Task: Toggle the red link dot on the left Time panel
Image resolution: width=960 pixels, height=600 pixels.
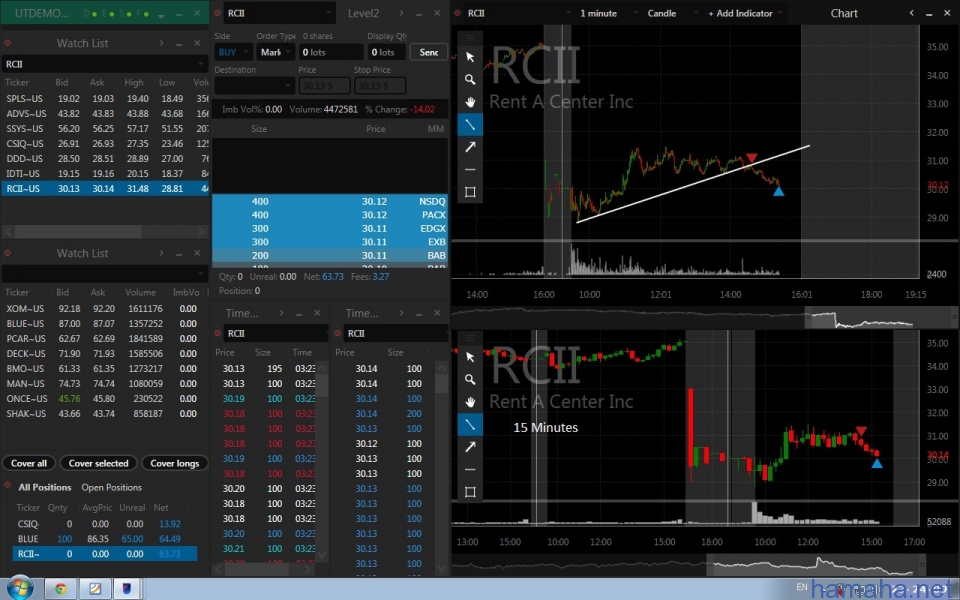Action: coord(217,333)
